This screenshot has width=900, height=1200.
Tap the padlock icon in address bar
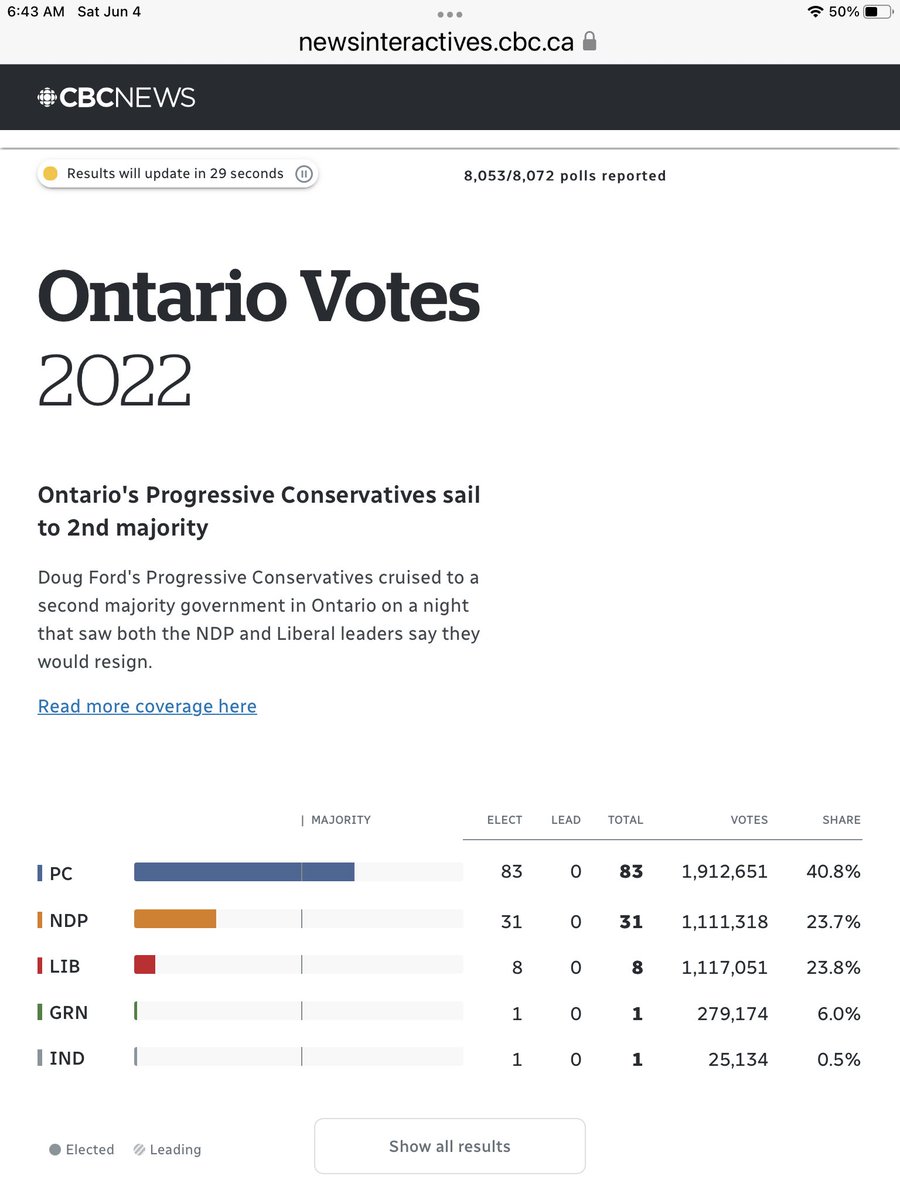[589, 42]
